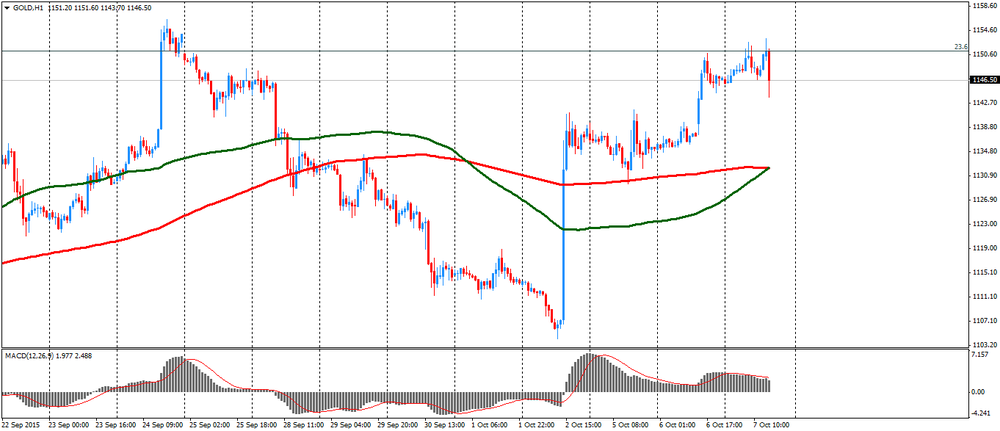Open the chart menu triangle beside GOLD,H1
The height and width of the screenshot is (431, 1000).
coord(6,7)
